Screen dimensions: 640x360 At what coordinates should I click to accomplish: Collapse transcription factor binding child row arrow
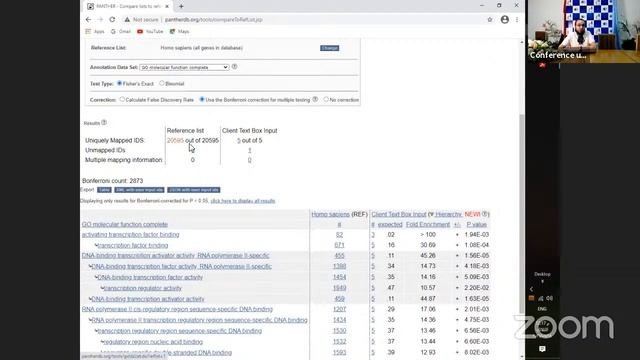96,245
